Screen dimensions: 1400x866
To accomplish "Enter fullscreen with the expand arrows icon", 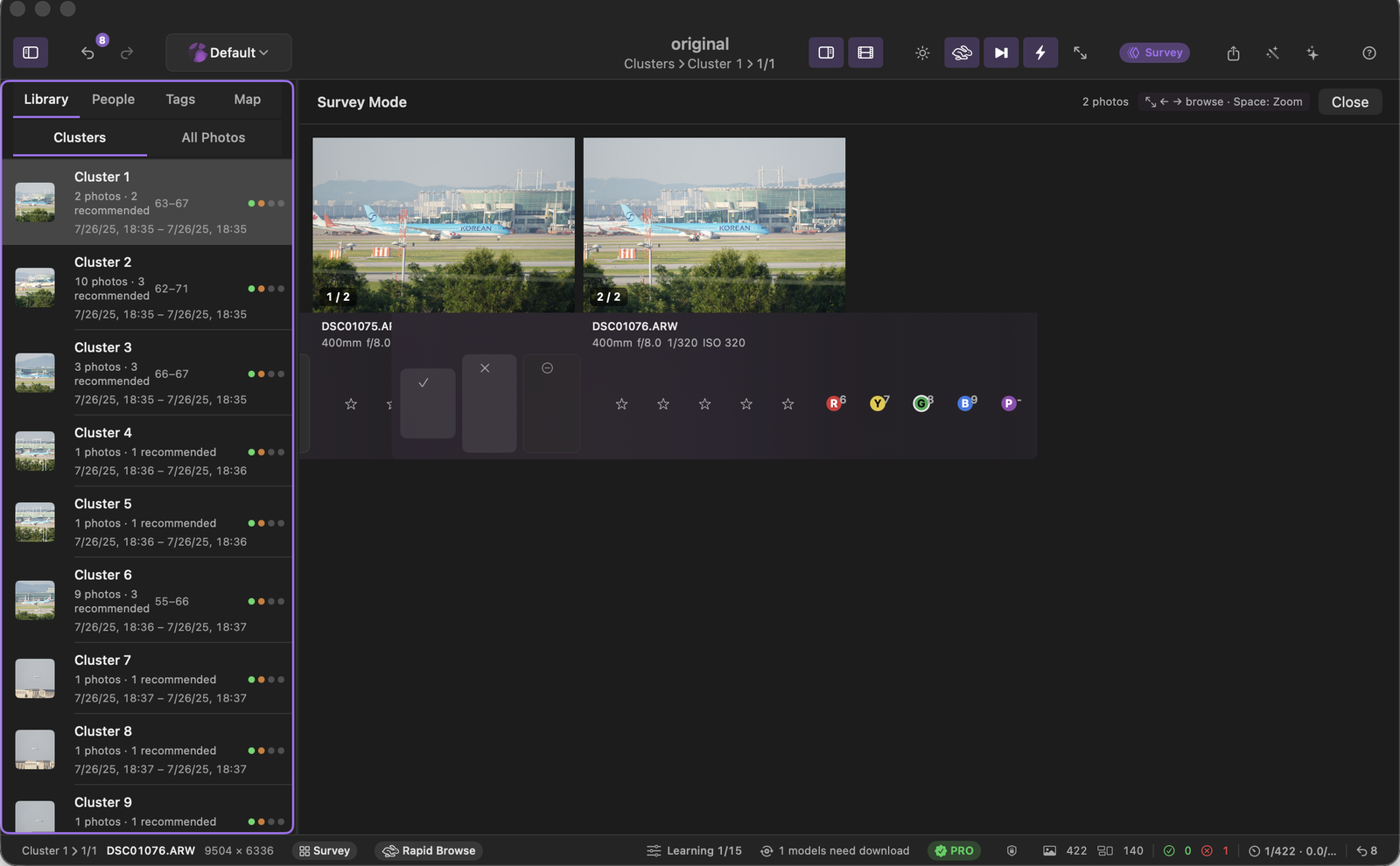I will [x=1080, y=52].
